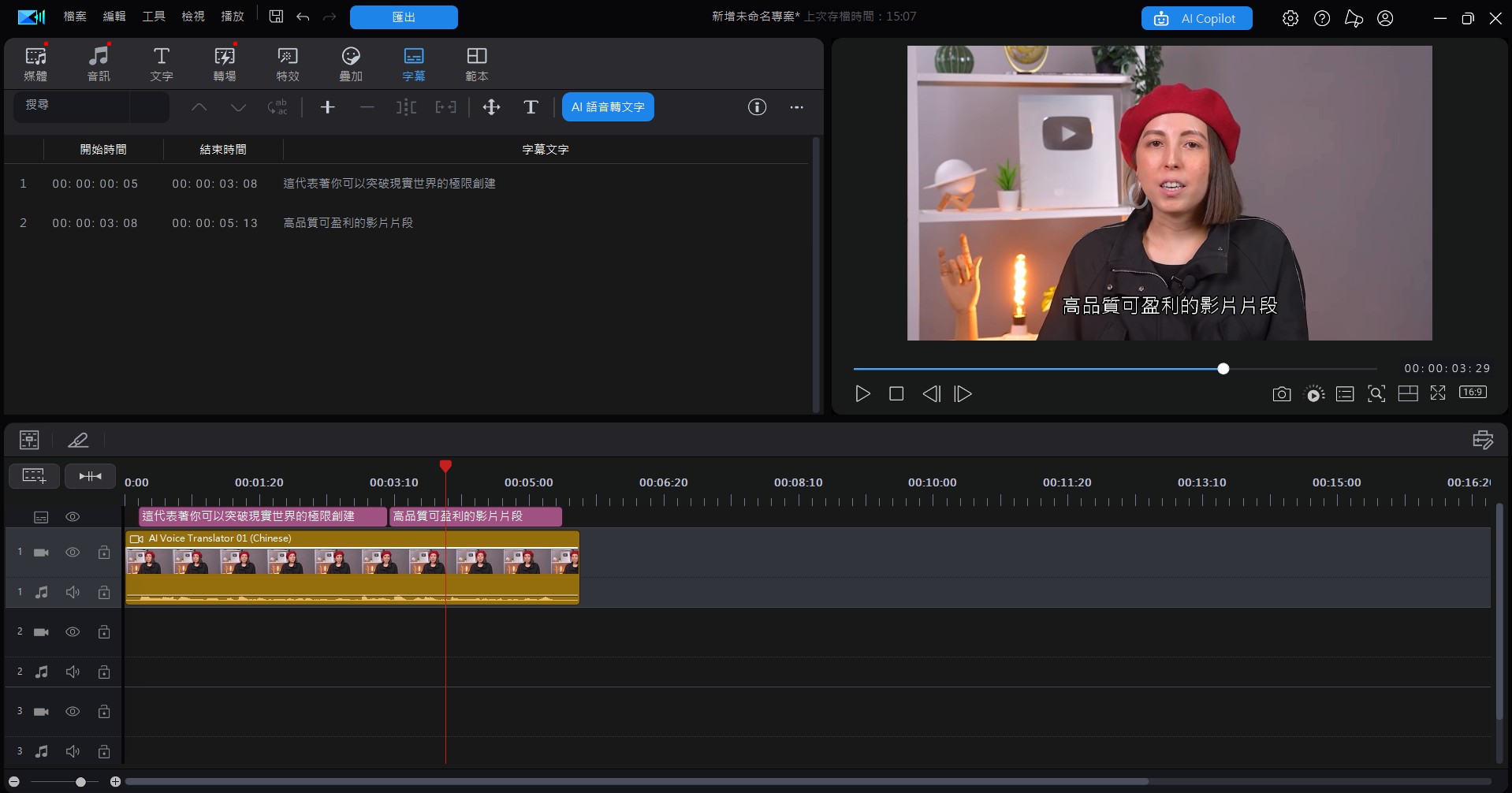This screenshot has width=1512, height=793.
Task: Select the second subtitle row text
Action: click(x=348, y=223)
